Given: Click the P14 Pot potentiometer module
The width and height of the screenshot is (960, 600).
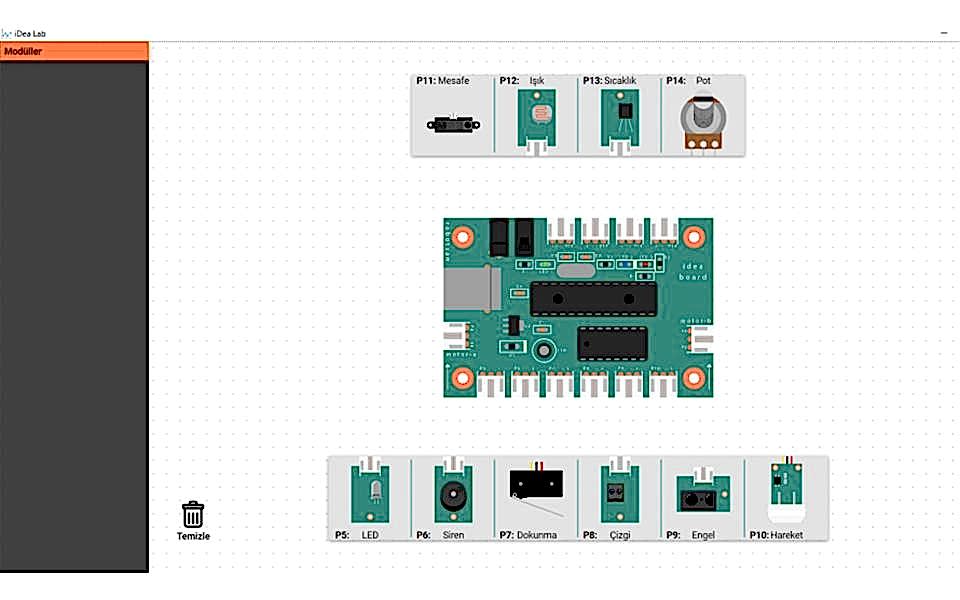Looking at the screenshot, I should coord(702,122).
